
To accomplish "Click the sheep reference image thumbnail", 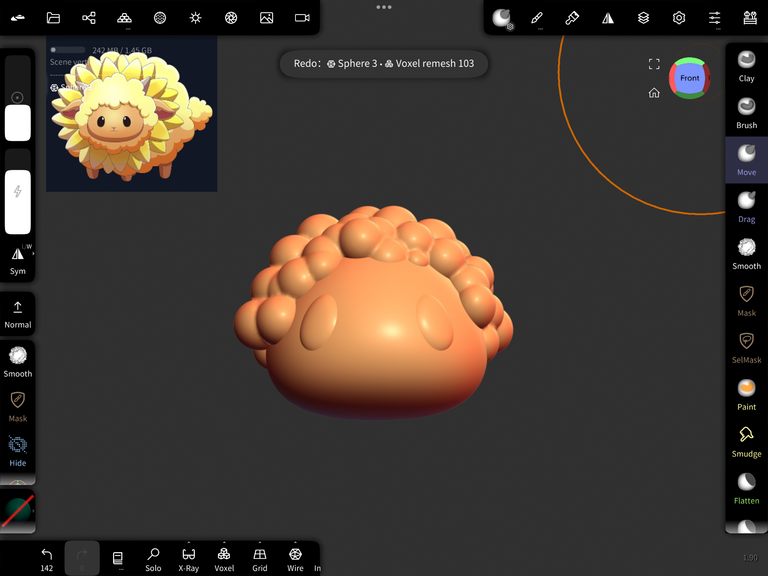I will tap(131, 114).
